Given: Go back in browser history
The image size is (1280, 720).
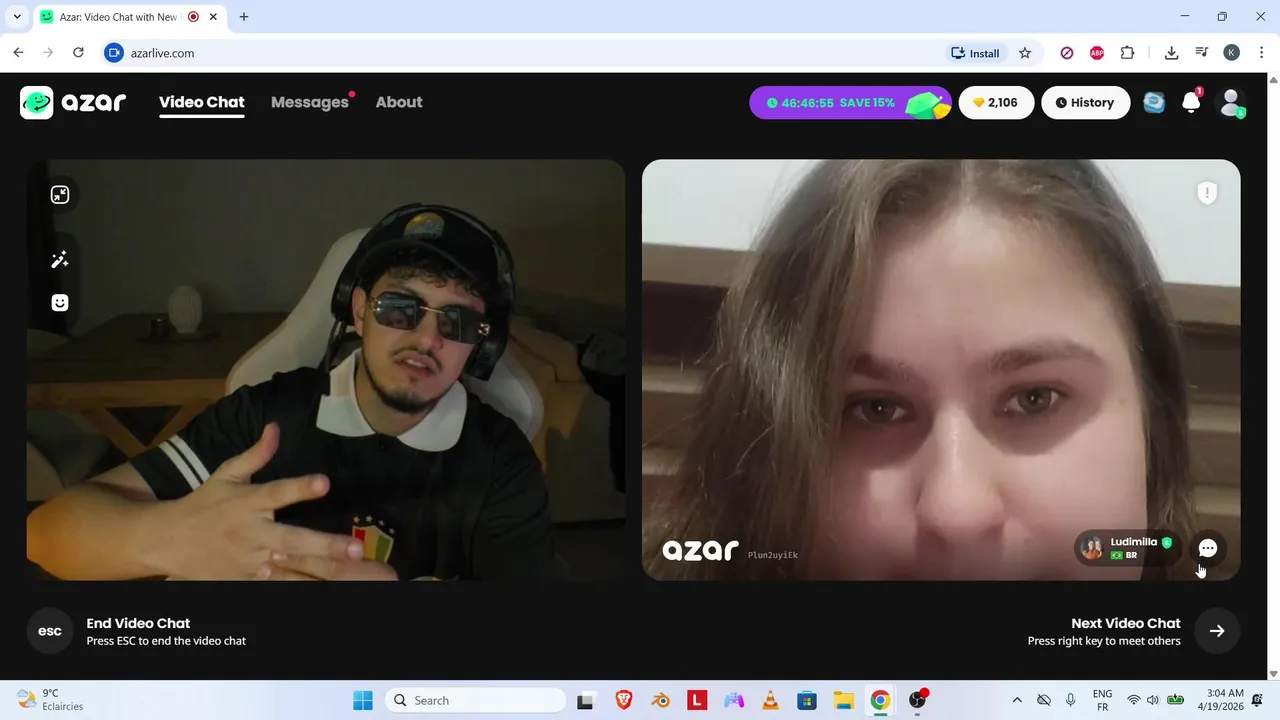Looking at the screenshot, I should (18, 53).
